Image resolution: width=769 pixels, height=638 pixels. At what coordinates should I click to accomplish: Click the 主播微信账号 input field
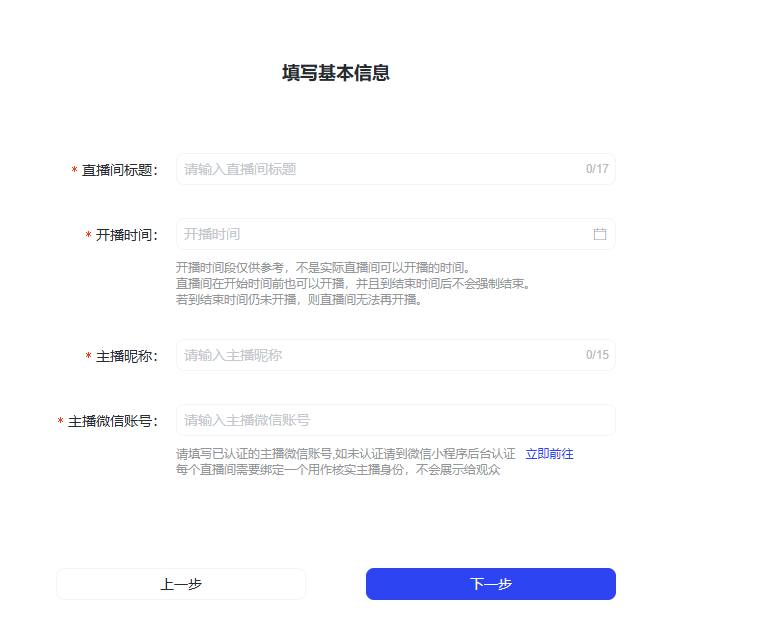[395, 420]
